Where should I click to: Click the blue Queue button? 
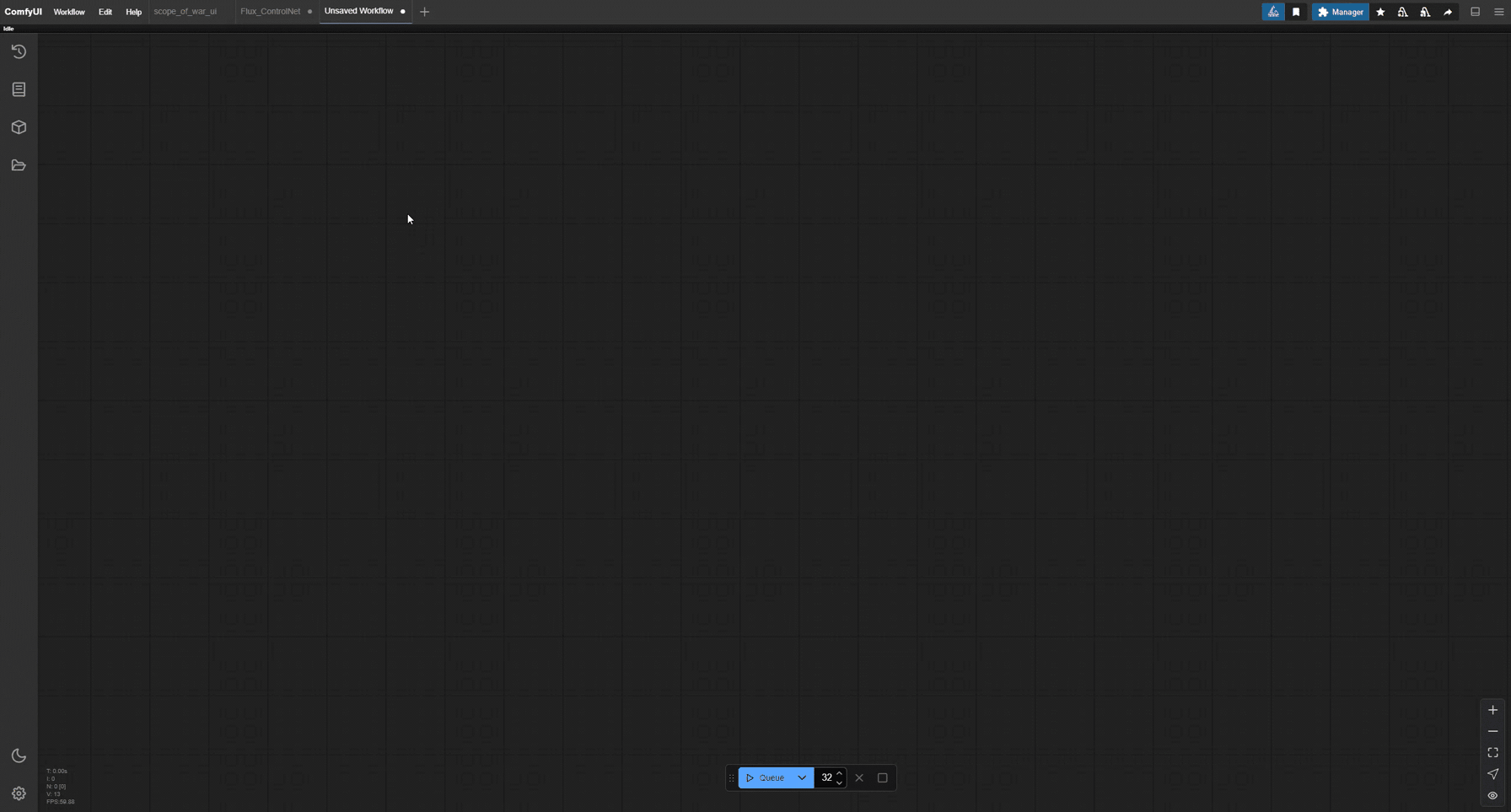766,777
